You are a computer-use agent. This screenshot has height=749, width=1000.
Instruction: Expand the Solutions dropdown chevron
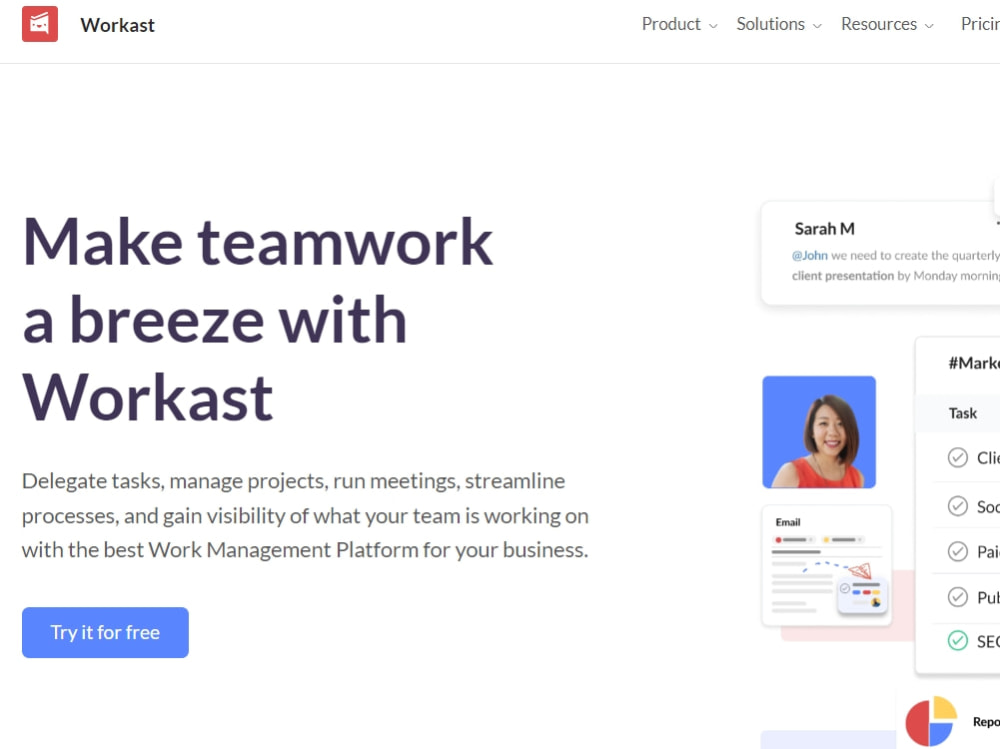(x=817, y=26)
